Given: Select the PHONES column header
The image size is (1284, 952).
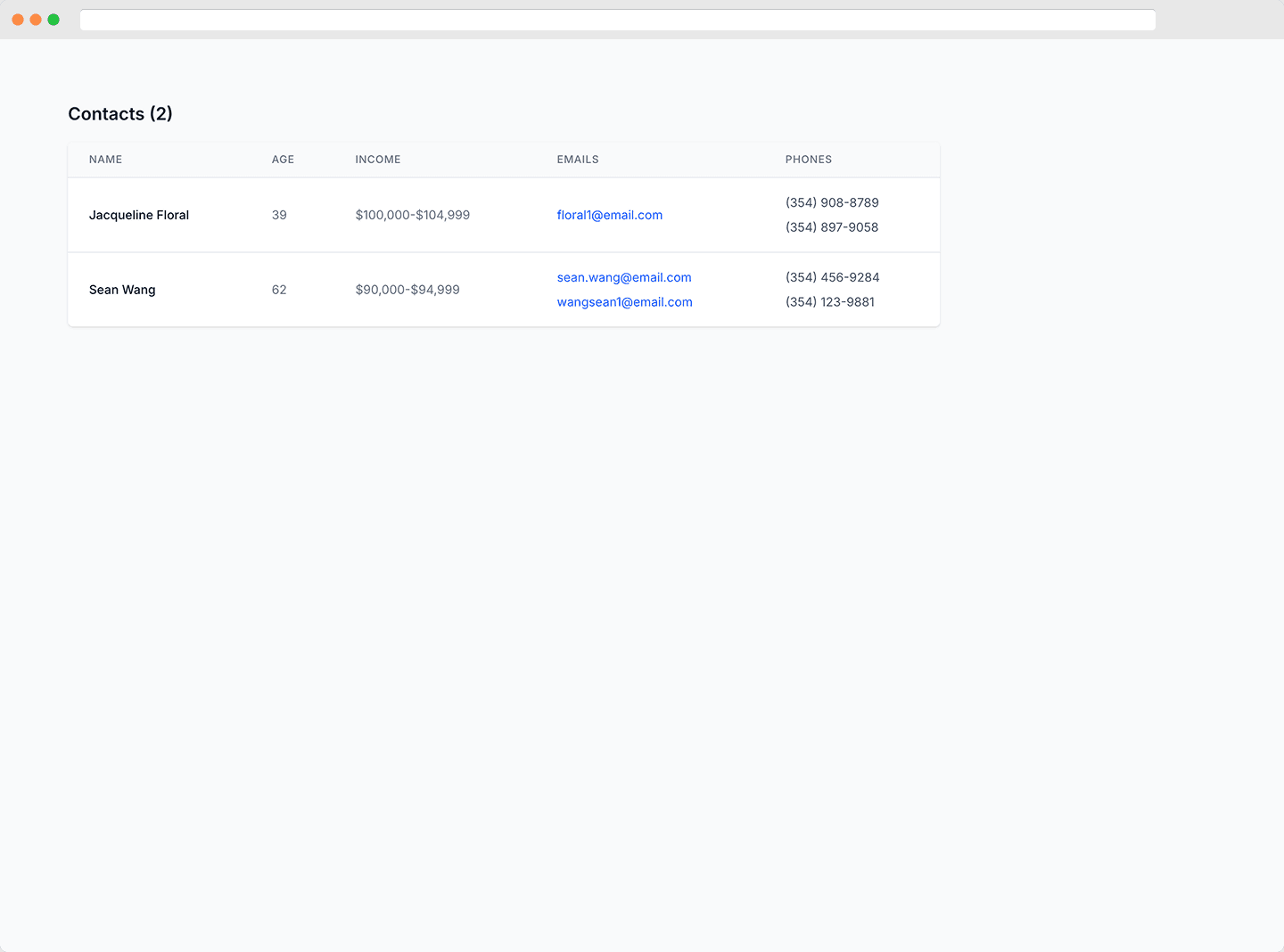Looking at the screenshot, I should click(808, 160).
